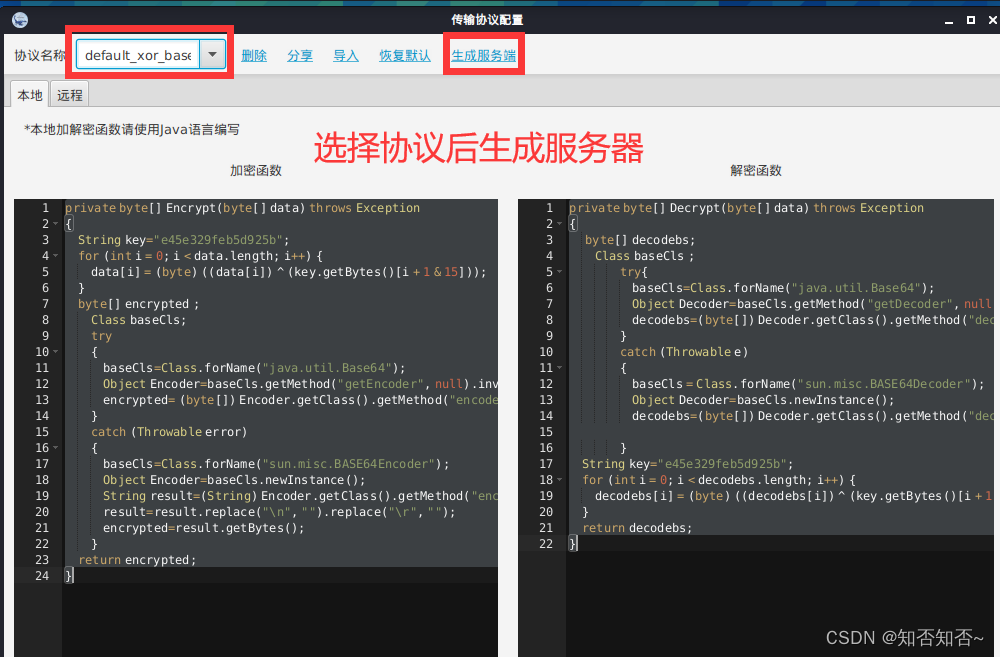
Task: Restore defaults with 恢复默认
Action: click(x=404, y=56)
